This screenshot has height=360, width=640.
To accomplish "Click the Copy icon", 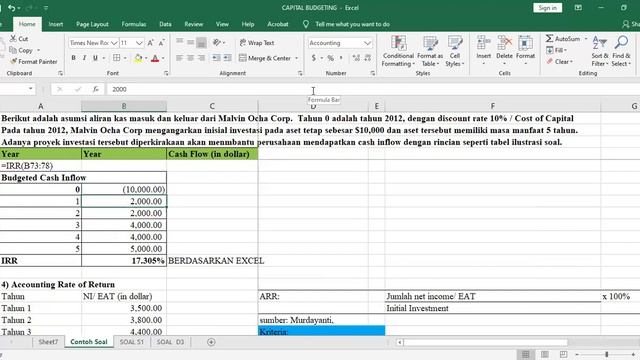I will 13,50.
